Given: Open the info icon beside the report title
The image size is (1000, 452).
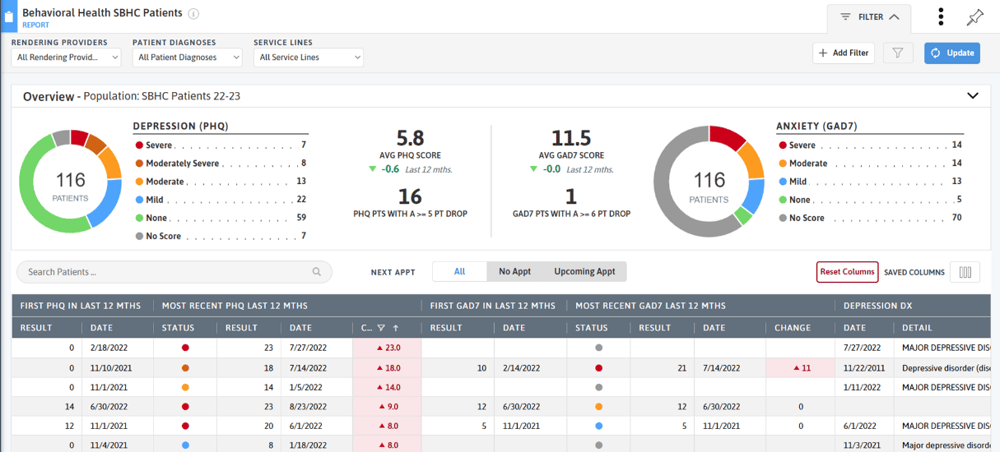Looking at the screenshot, I should point(194,13).
